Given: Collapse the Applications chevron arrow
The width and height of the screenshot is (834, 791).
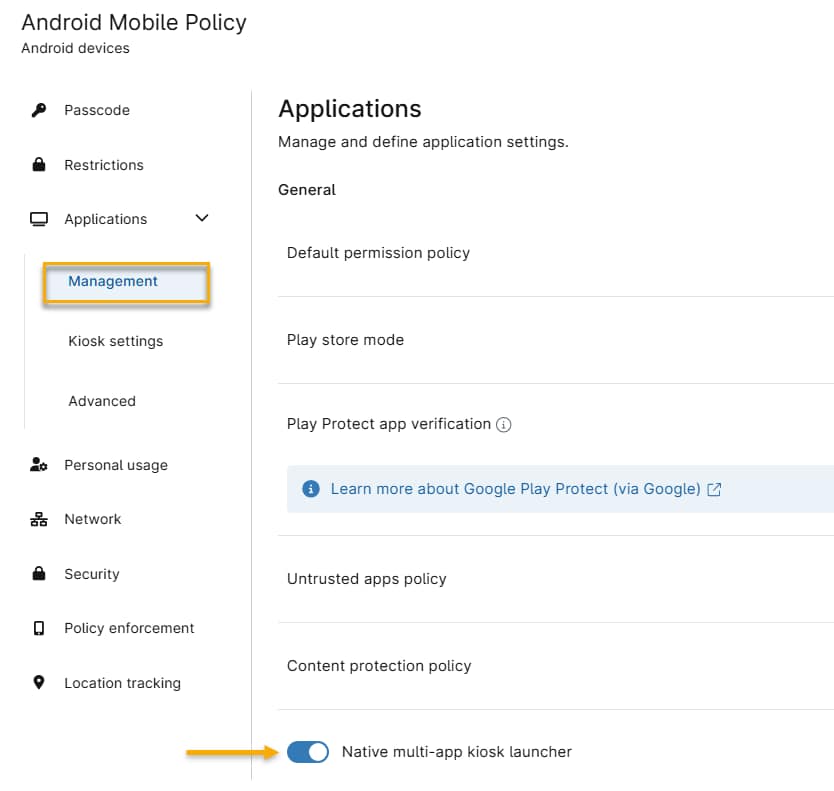Looking at the screenshot, I should click(x=202, y=218).
